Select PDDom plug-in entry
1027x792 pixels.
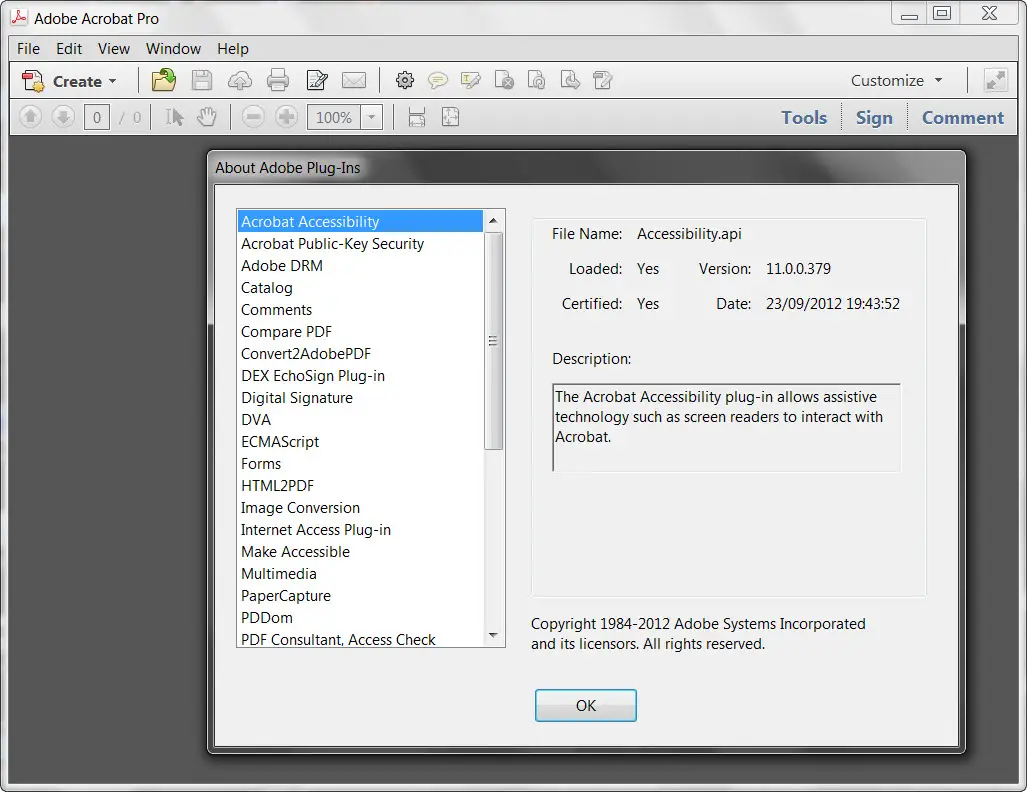pyautogui.click(x=360, y=618)
